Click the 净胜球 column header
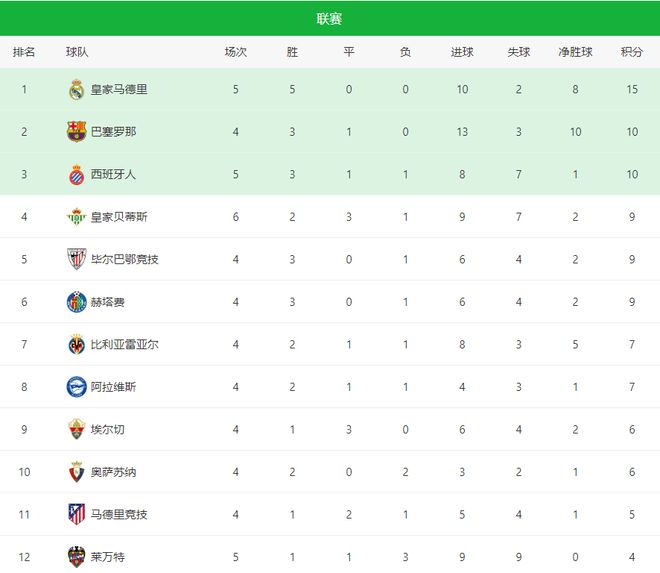 click(575, 52)
